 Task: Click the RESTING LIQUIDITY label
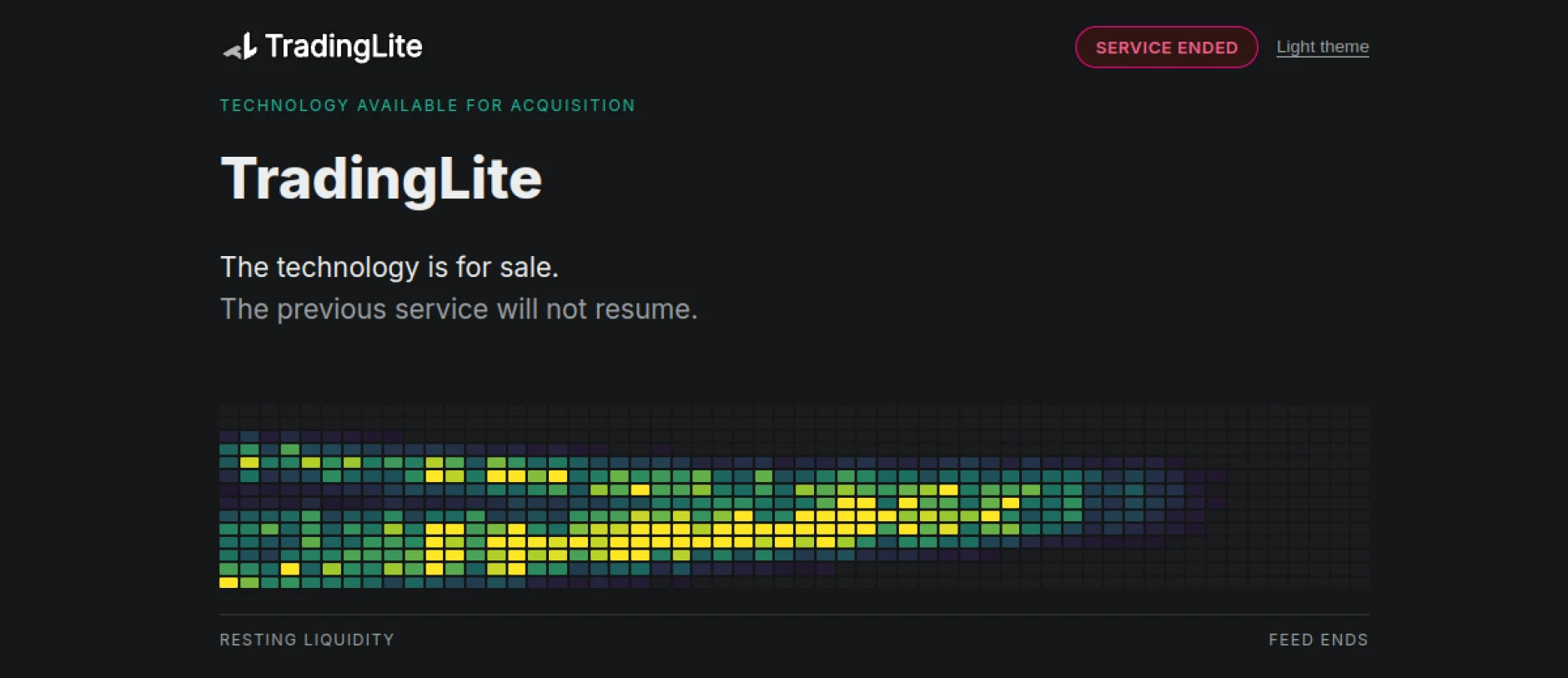coord(307,640)
